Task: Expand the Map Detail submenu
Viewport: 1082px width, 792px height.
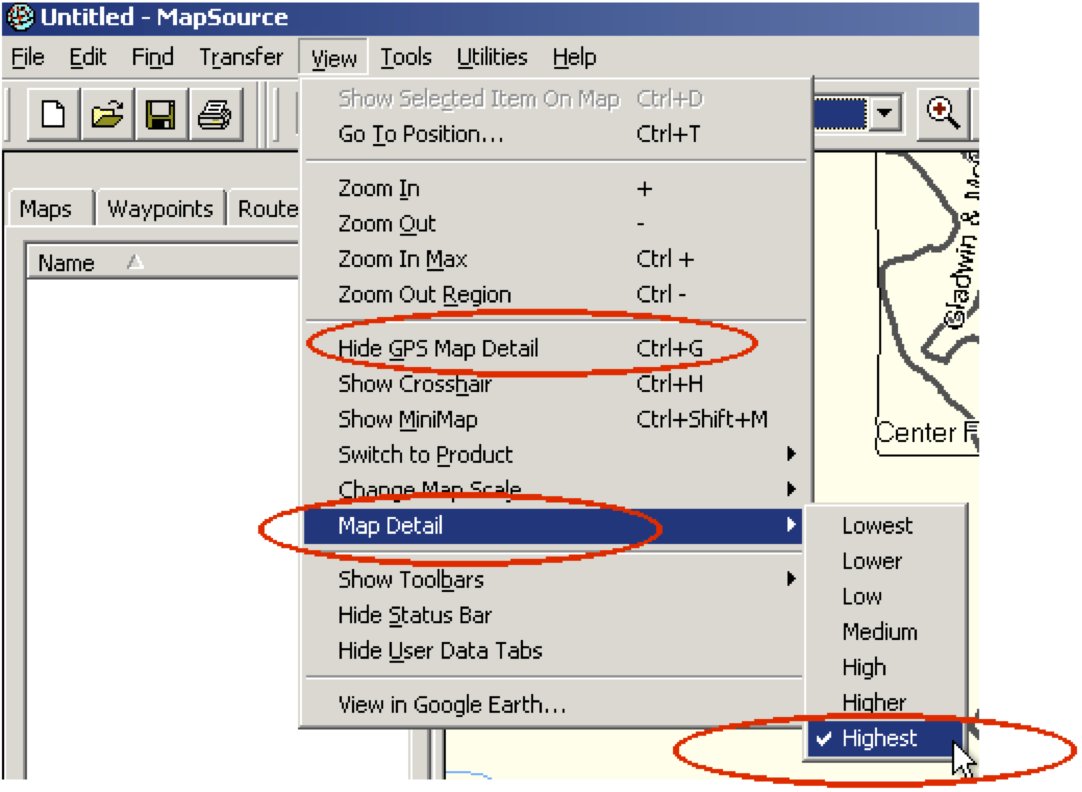Action: click(x=555, y=526)
